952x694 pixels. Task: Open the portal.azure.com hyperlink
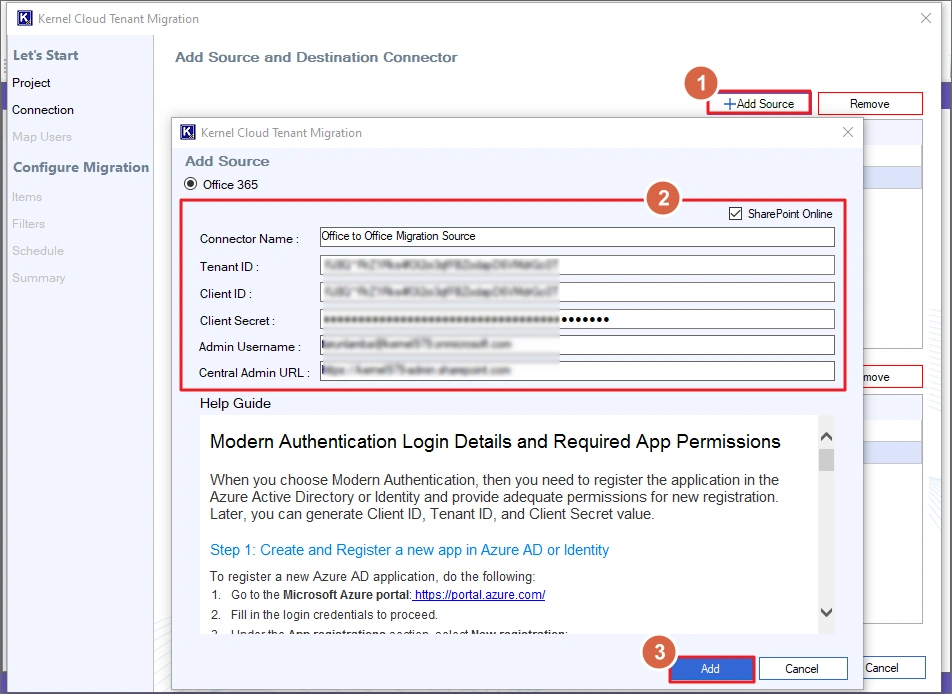479,594
